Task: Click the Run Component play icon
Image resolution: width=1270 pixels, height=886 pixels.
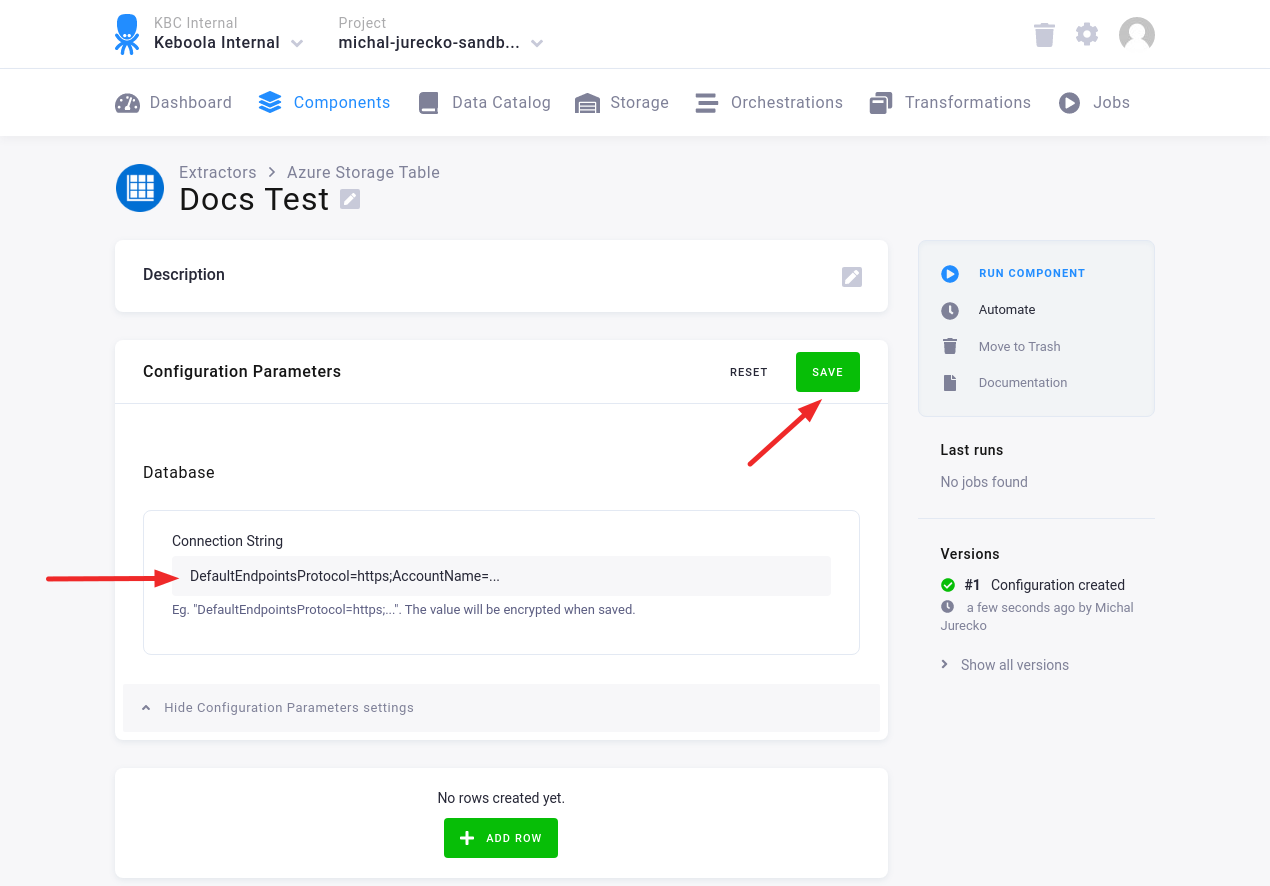Action: point(950,274)
